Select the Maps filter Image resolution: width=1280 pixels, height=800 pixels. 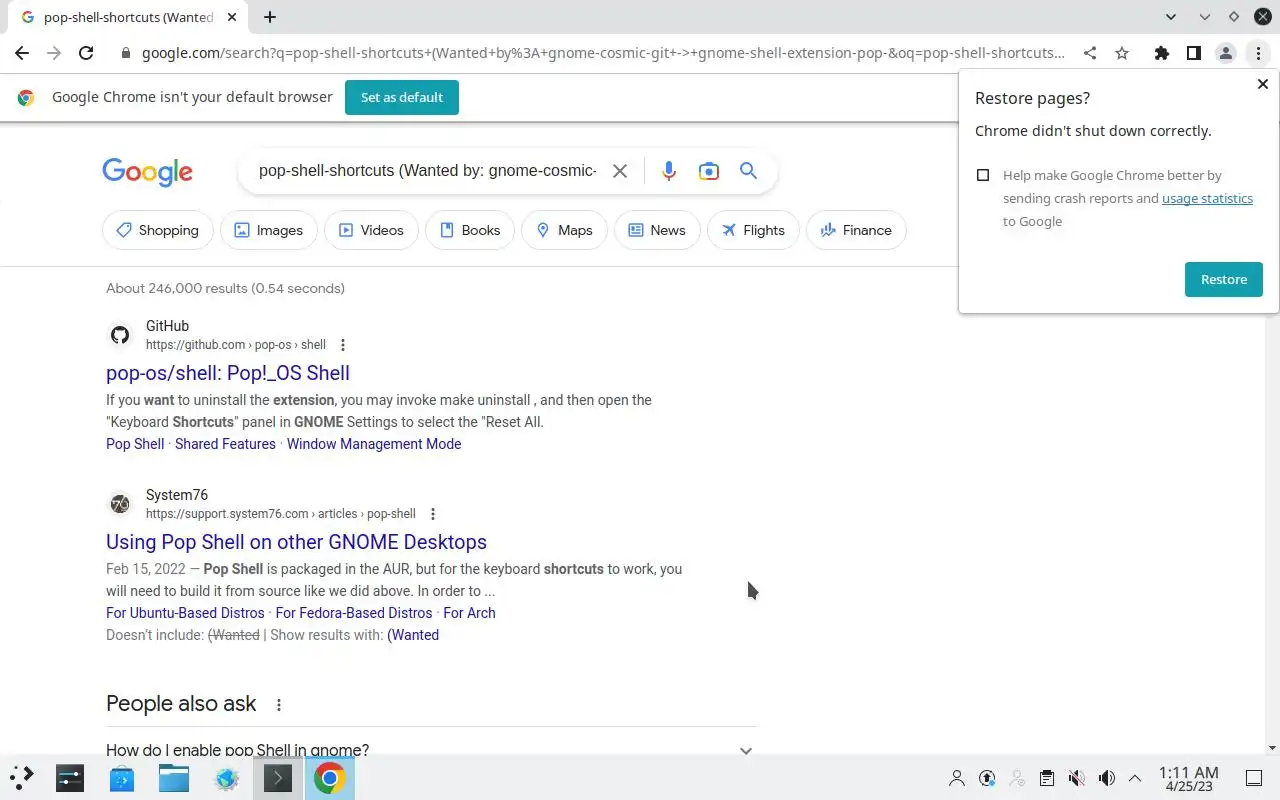tap(564, 230)
